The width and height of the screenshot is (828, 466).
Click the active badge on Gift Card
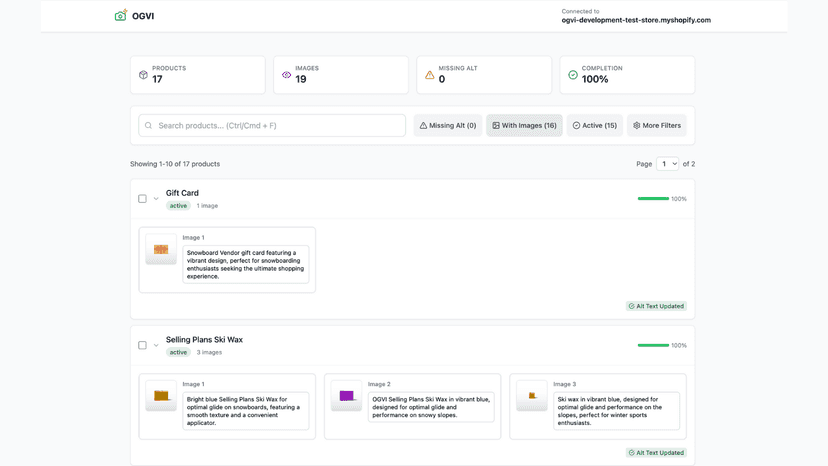[x=178, y=206]
